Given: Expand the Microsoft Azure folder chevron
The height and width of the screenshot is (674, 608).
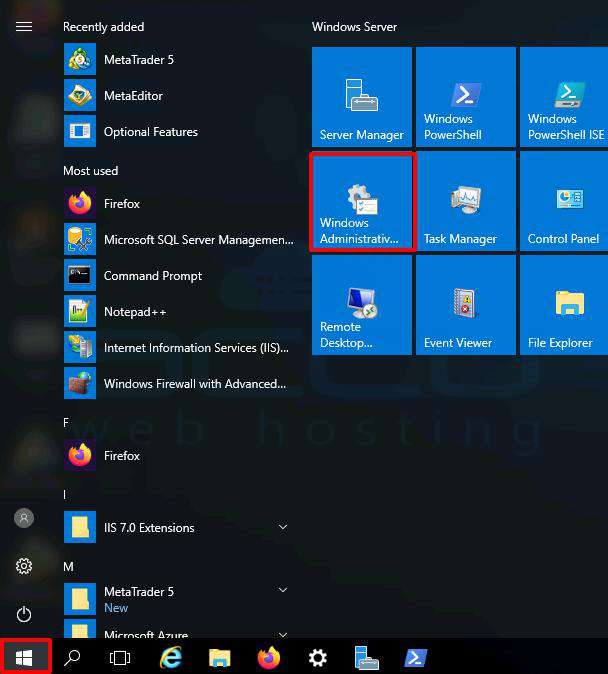Looking at the screenshot, I should [283, 634].
